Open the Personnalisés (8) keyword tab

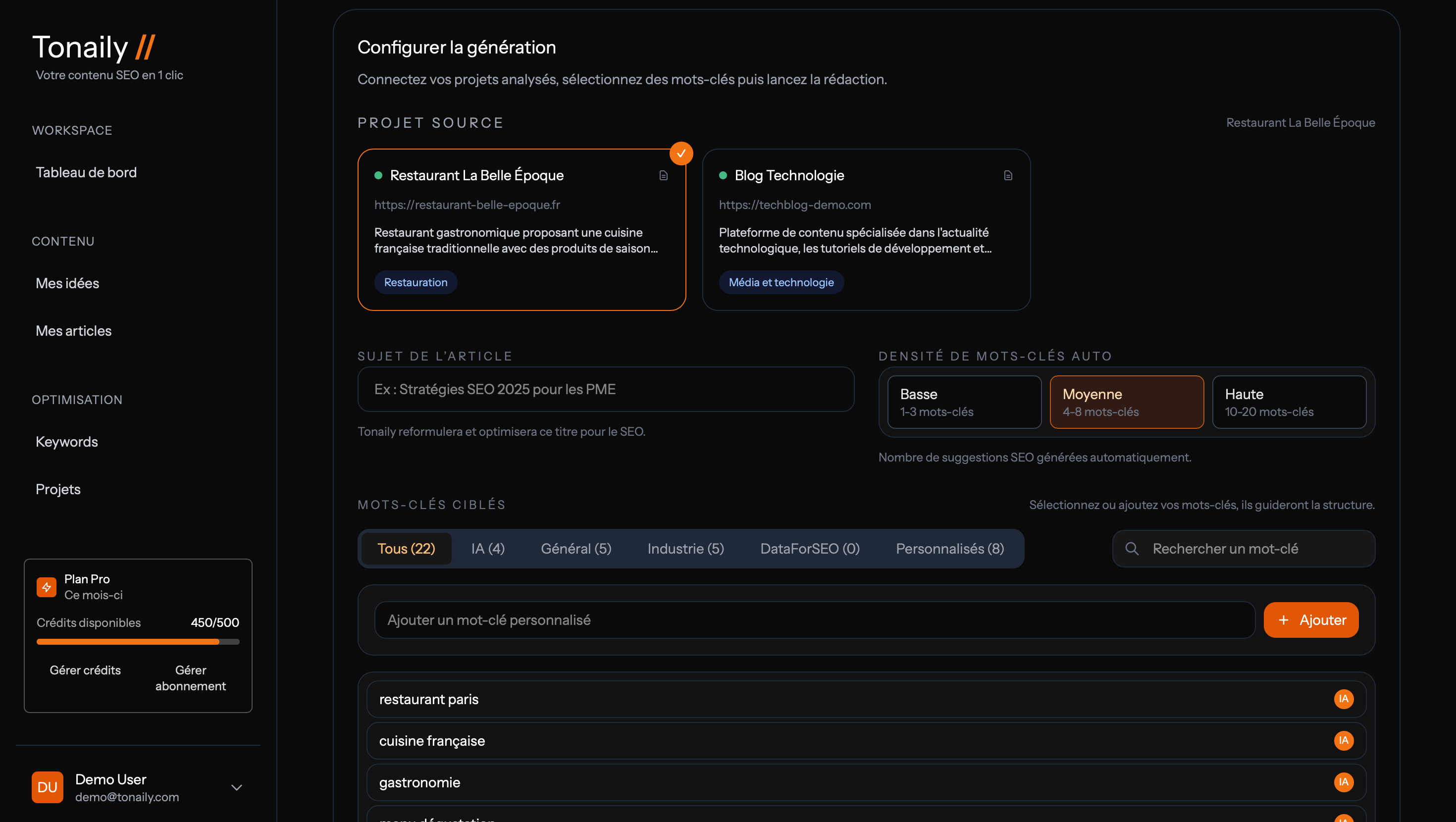949,548
